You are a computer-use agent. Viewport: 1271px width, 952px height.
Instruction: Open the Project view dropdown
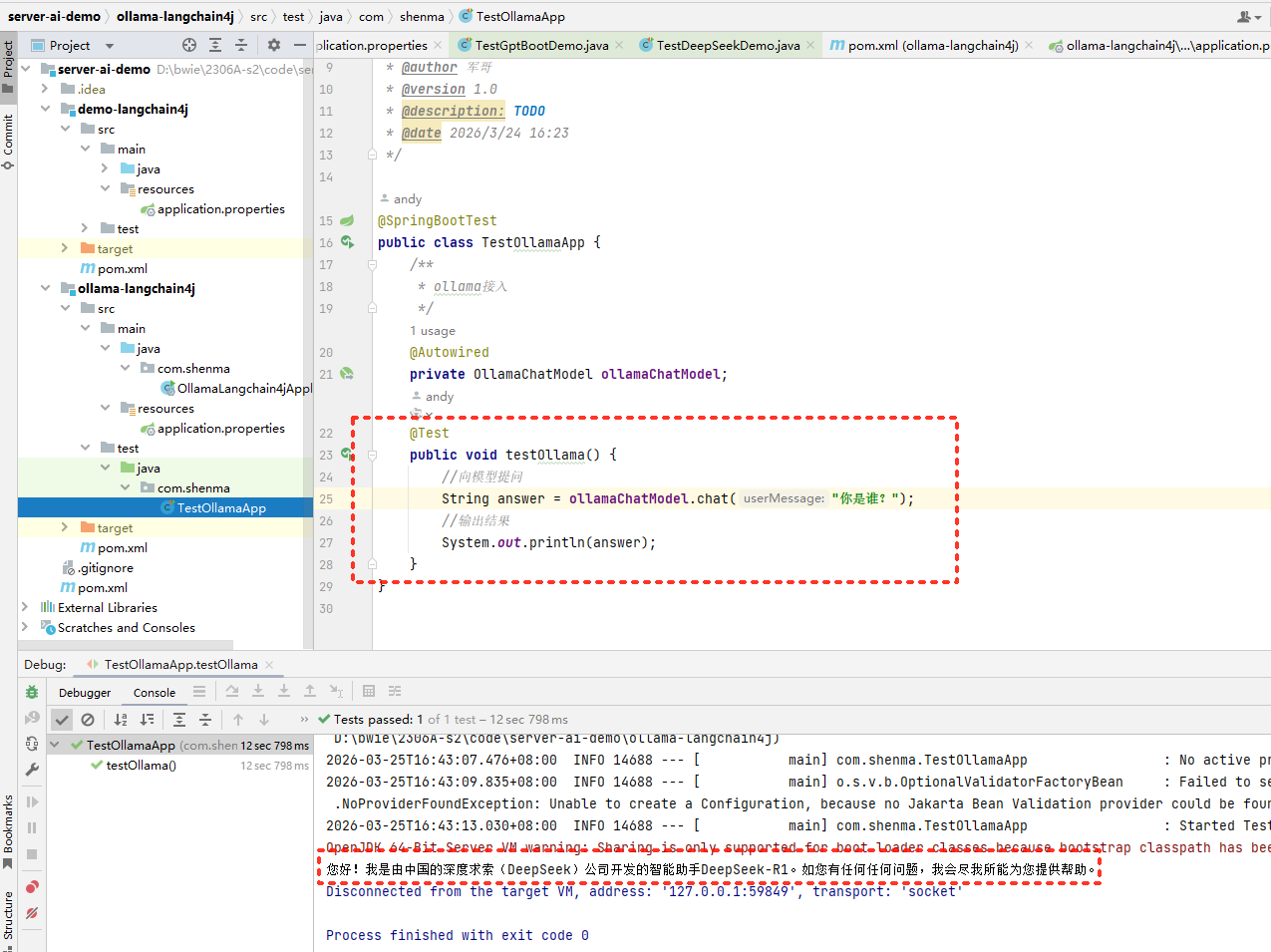click(x=110, y=46)
